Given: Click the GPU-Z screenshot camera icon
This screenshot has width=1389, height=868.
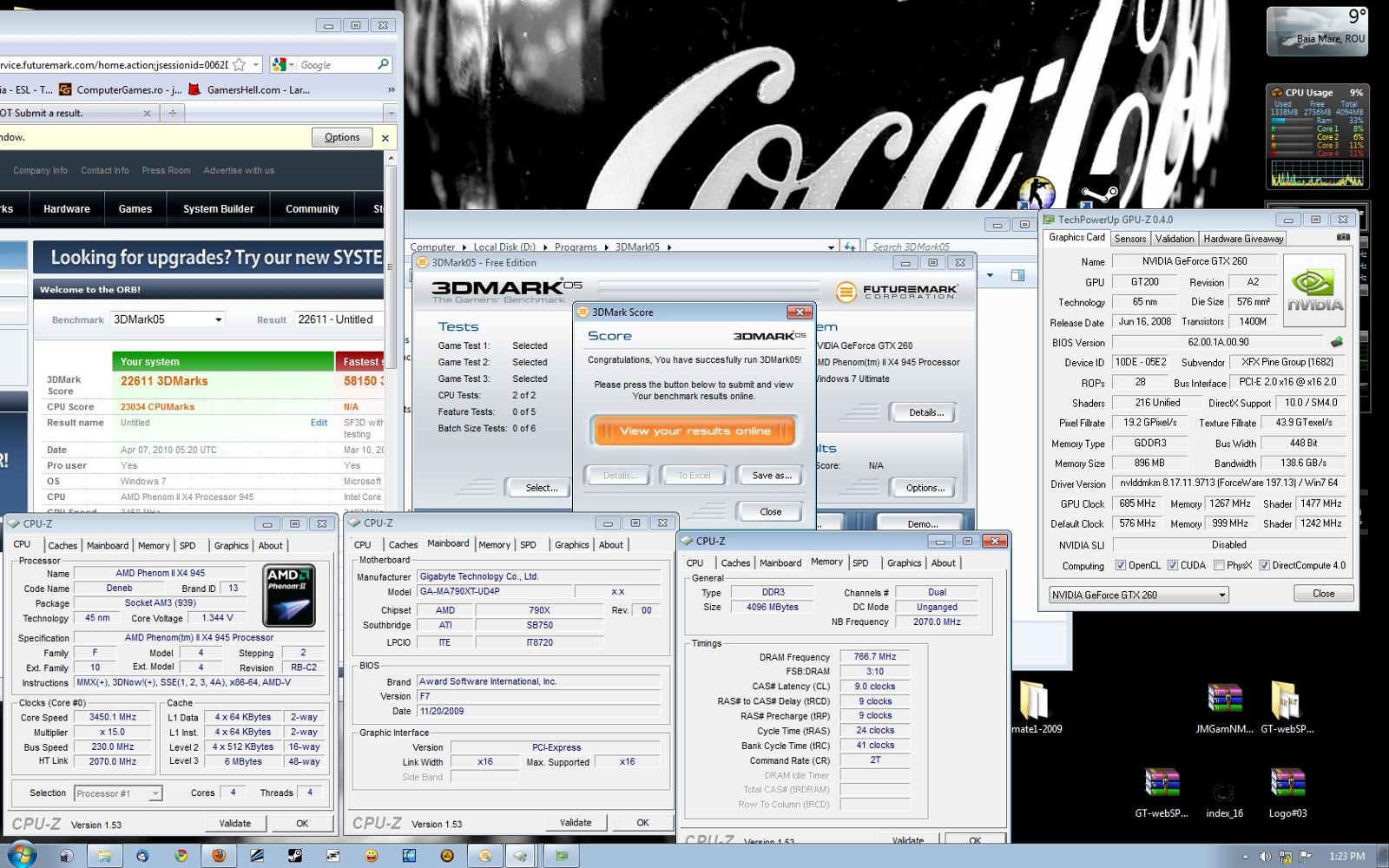Looking at the screenshot, I should coord(1343,237).
